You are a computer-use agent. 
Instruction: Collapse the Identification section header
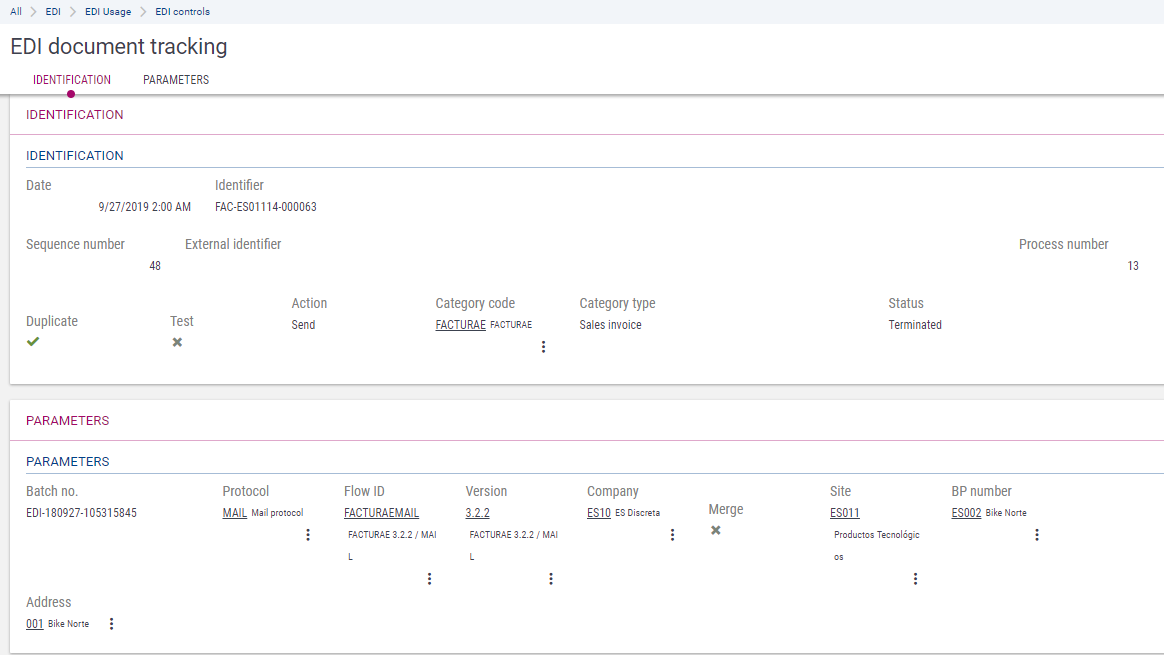[x=75, y=115]
